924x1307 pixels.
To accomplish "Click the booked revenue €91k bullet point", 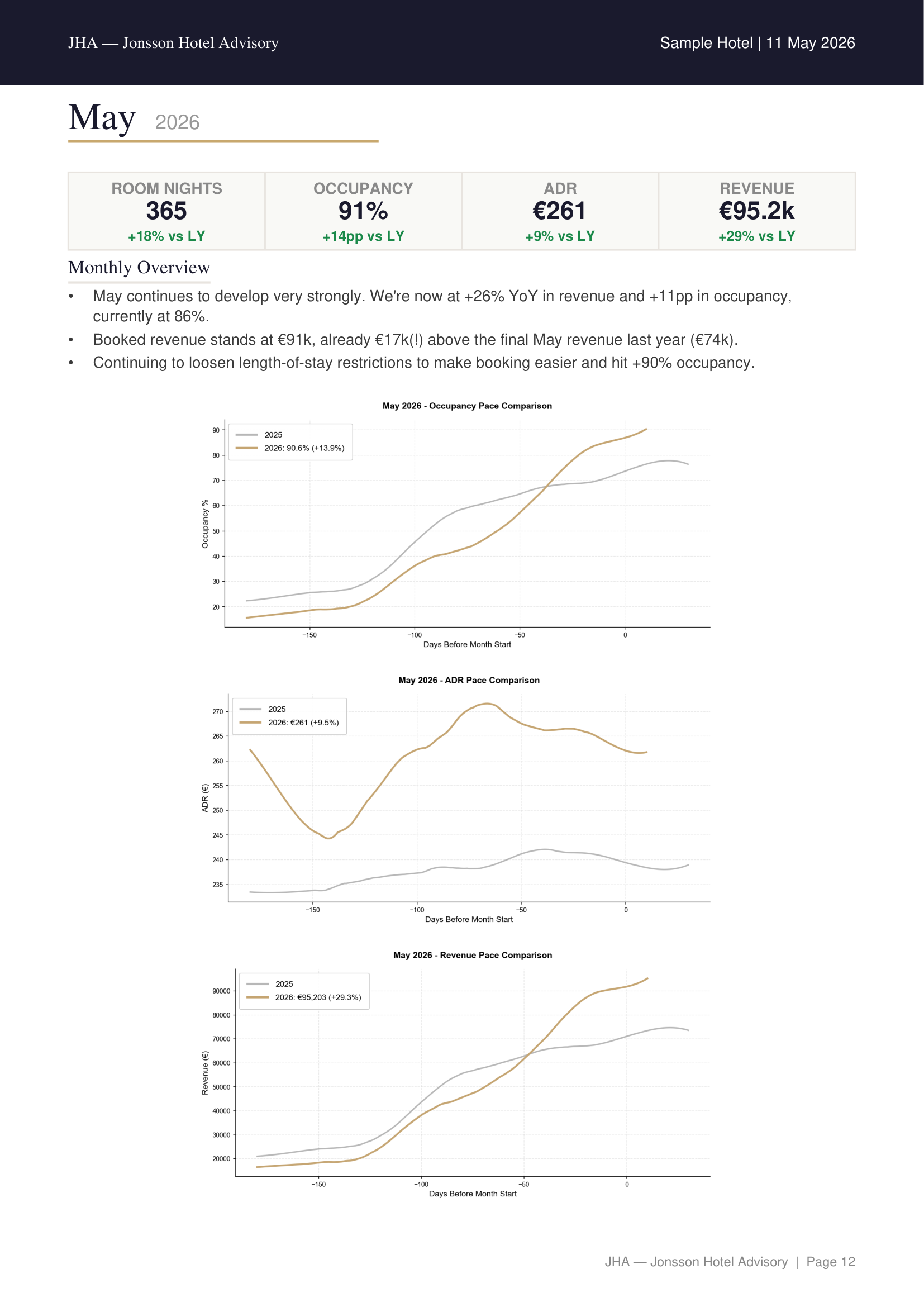I will pos(415,340).
